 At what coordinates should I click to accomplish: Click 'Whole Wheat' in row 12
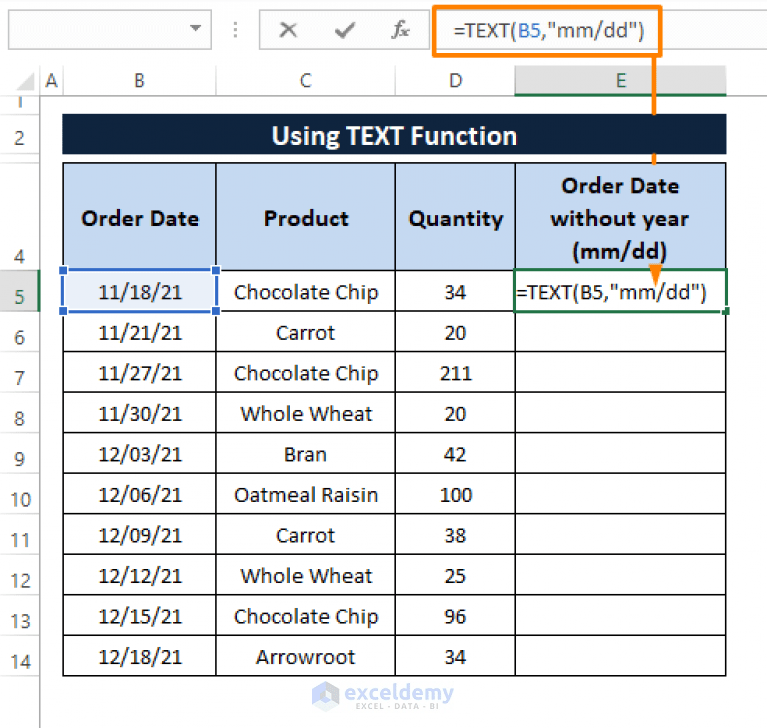[x=305, y=575]
